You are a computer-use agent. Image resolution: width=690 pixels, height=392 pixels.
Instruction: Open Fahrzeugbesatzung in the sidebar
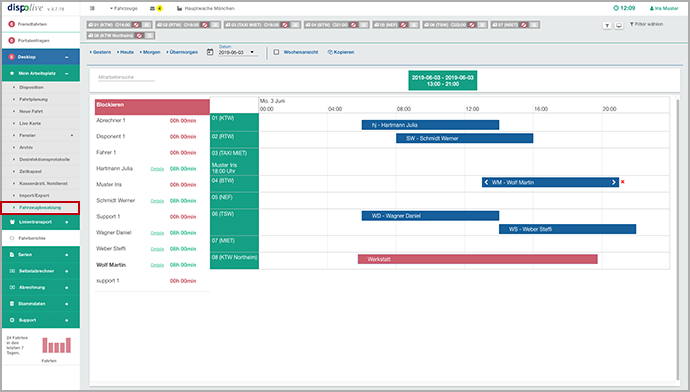(40, 208)
